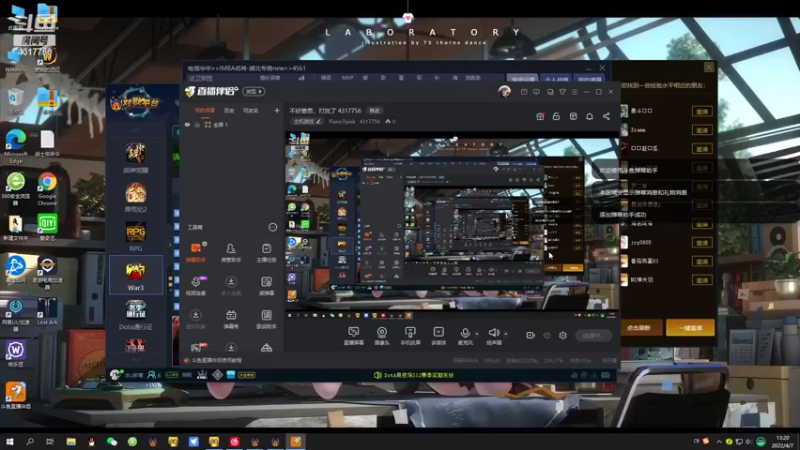Image resolution: width=800 pixels, height=450 pixels.
Task: Close the friend invite panel
Action: pyautogui.click(x=709, y=67)
